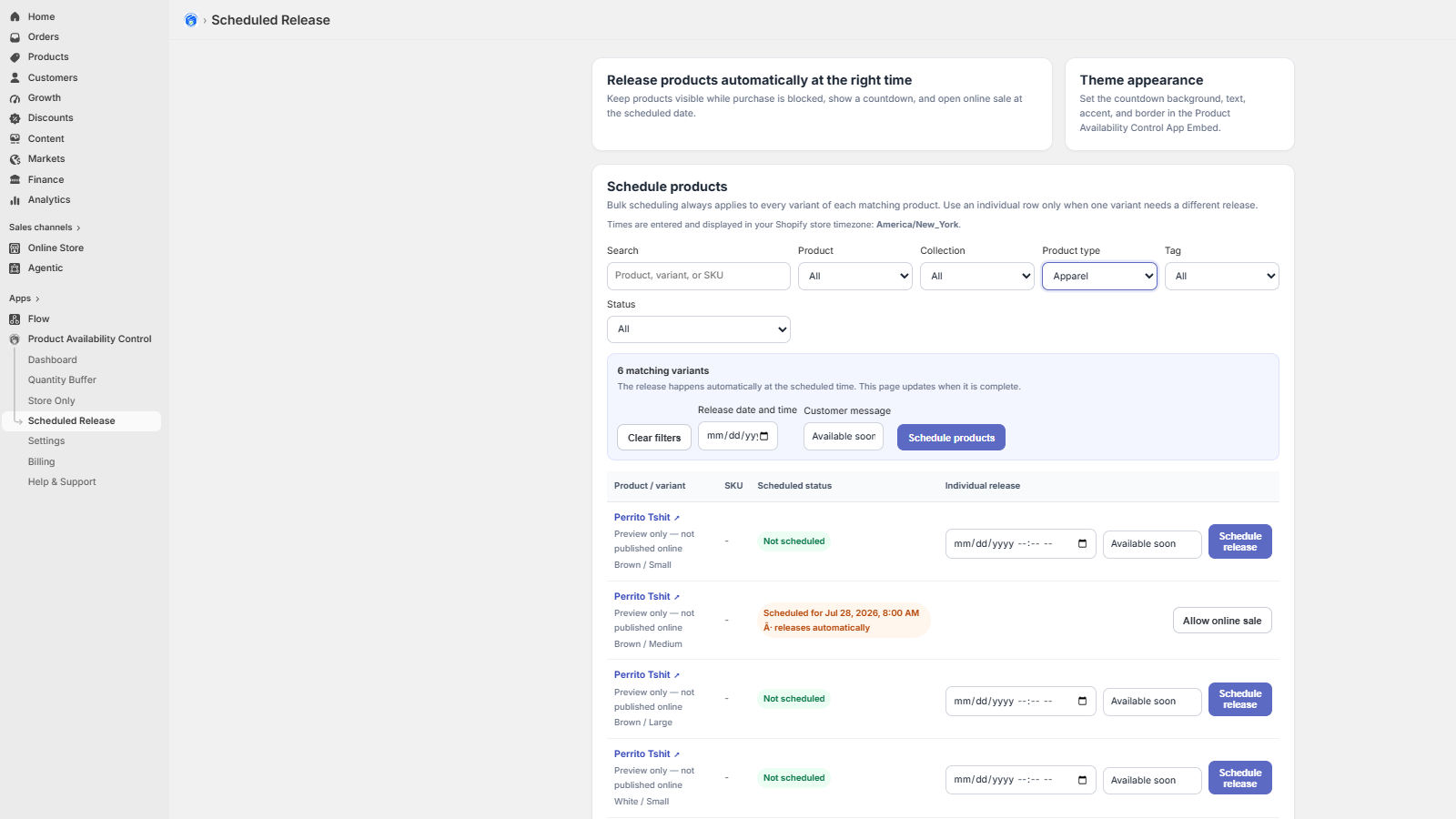Open the Content section icon
Image resolution: width=1456 pixels, height=819 pixels.
15,139
